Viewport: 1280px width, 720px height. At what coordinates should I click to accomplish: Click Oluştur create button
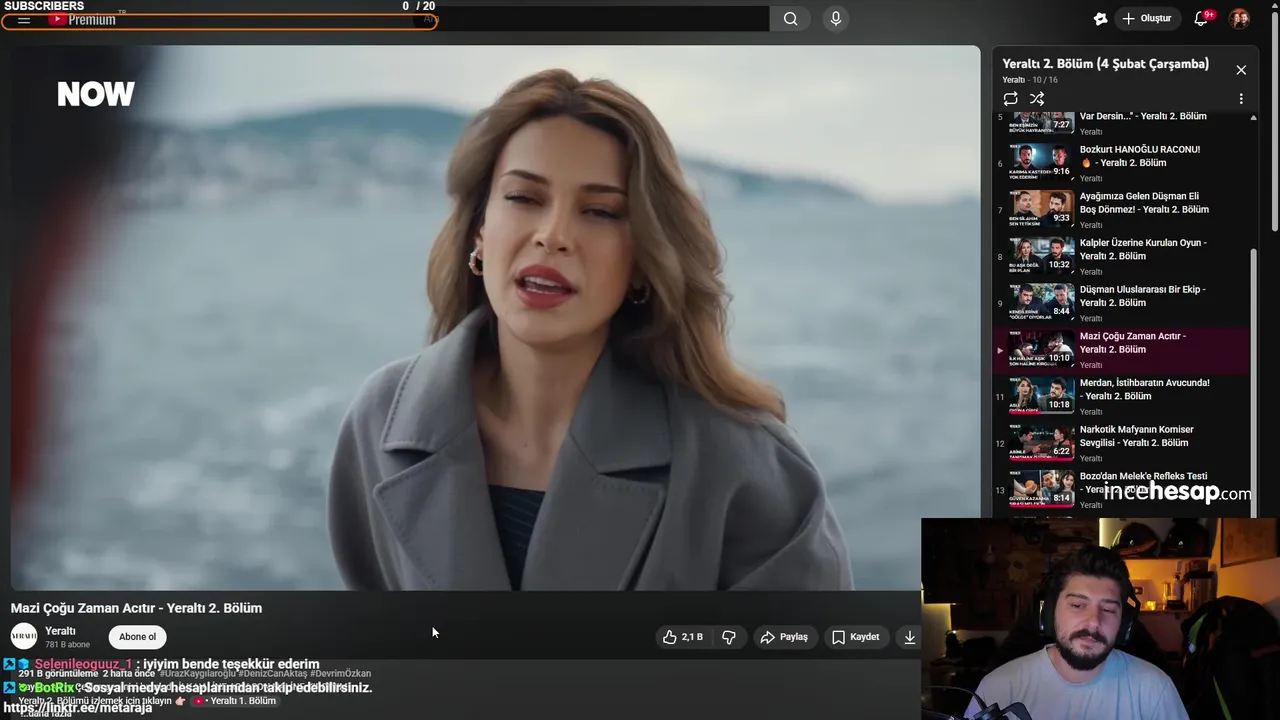(x=1146, y=19)
